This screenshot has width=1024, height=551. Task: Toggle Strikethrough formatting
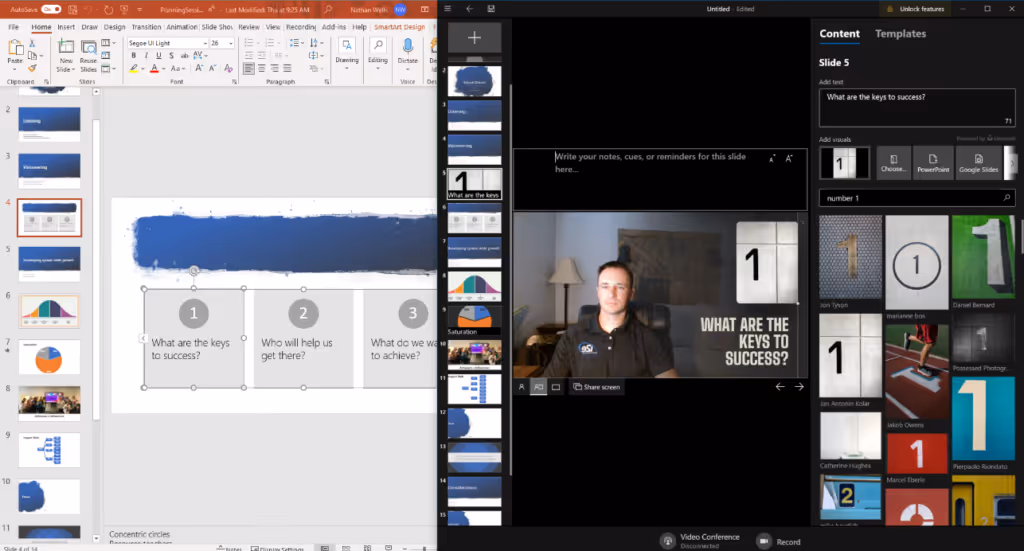184,55
